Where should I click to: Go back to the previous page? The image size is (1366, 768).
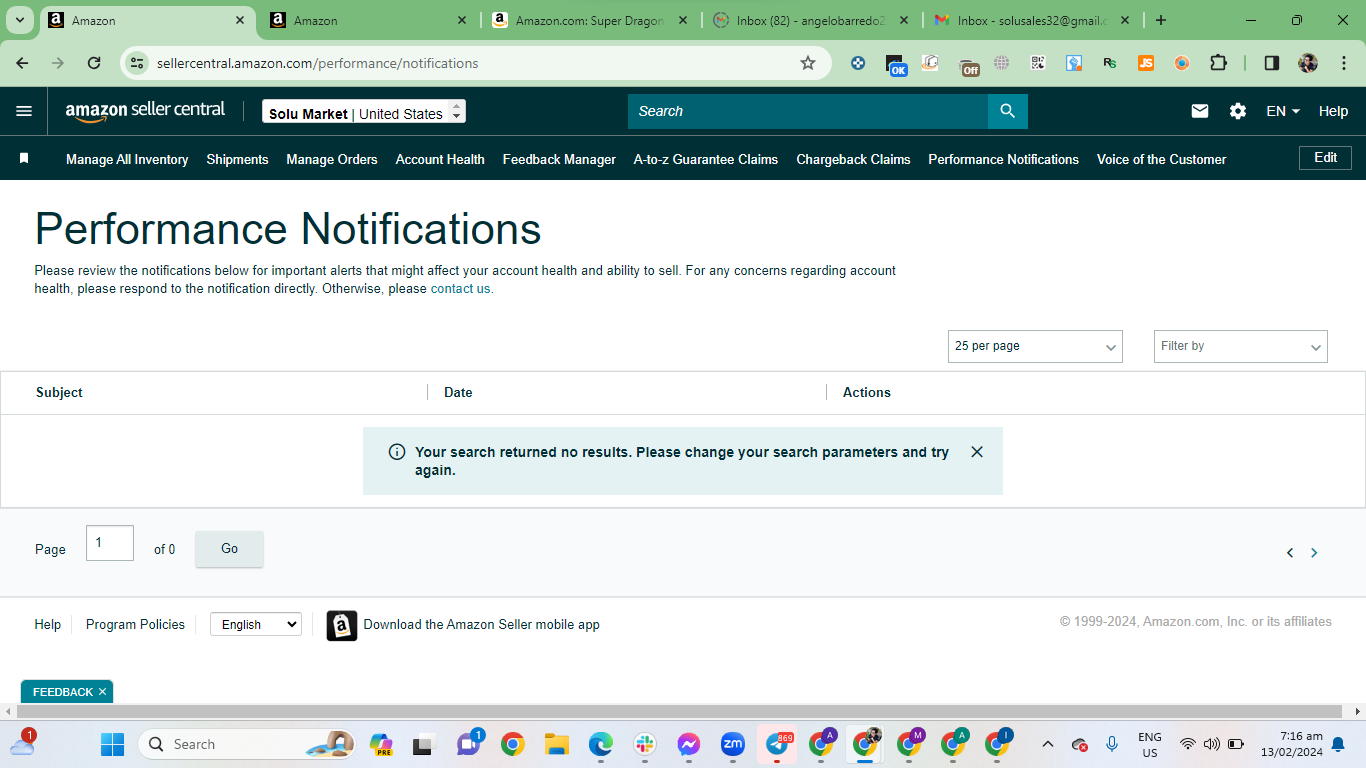click(x=22, y=63)
